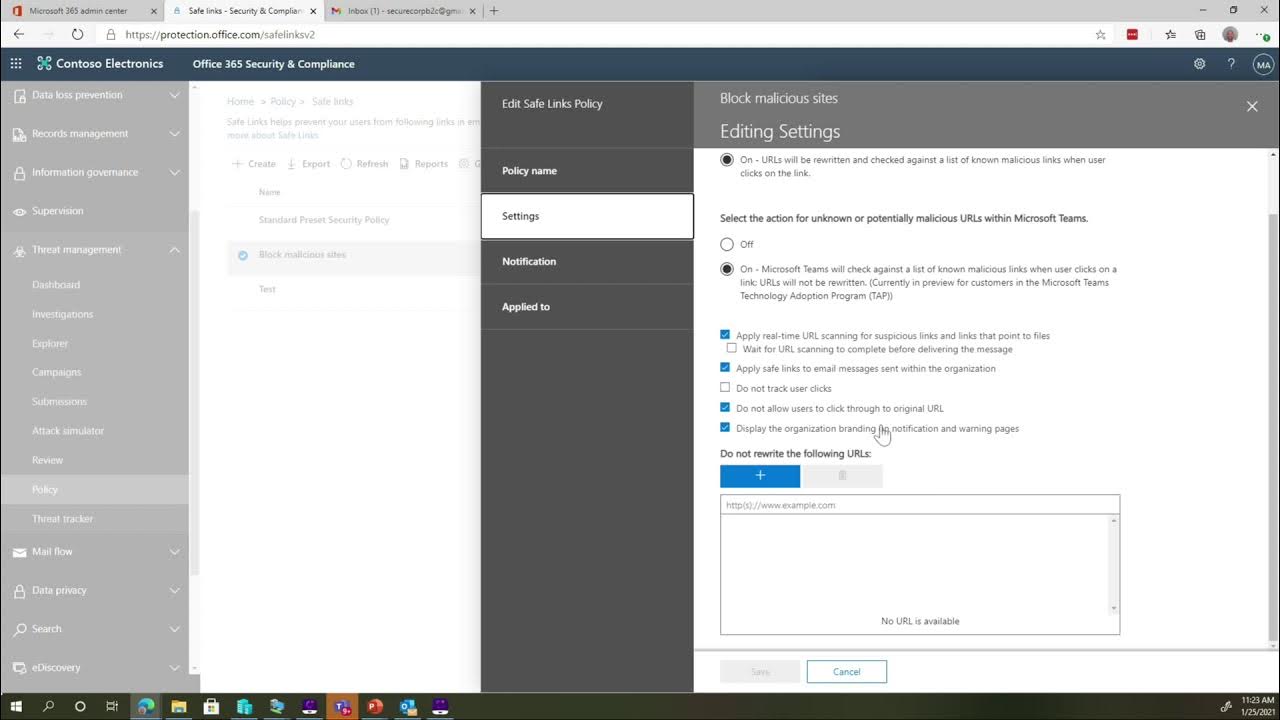
Task: Click the Save button
Action: [760, 672]
